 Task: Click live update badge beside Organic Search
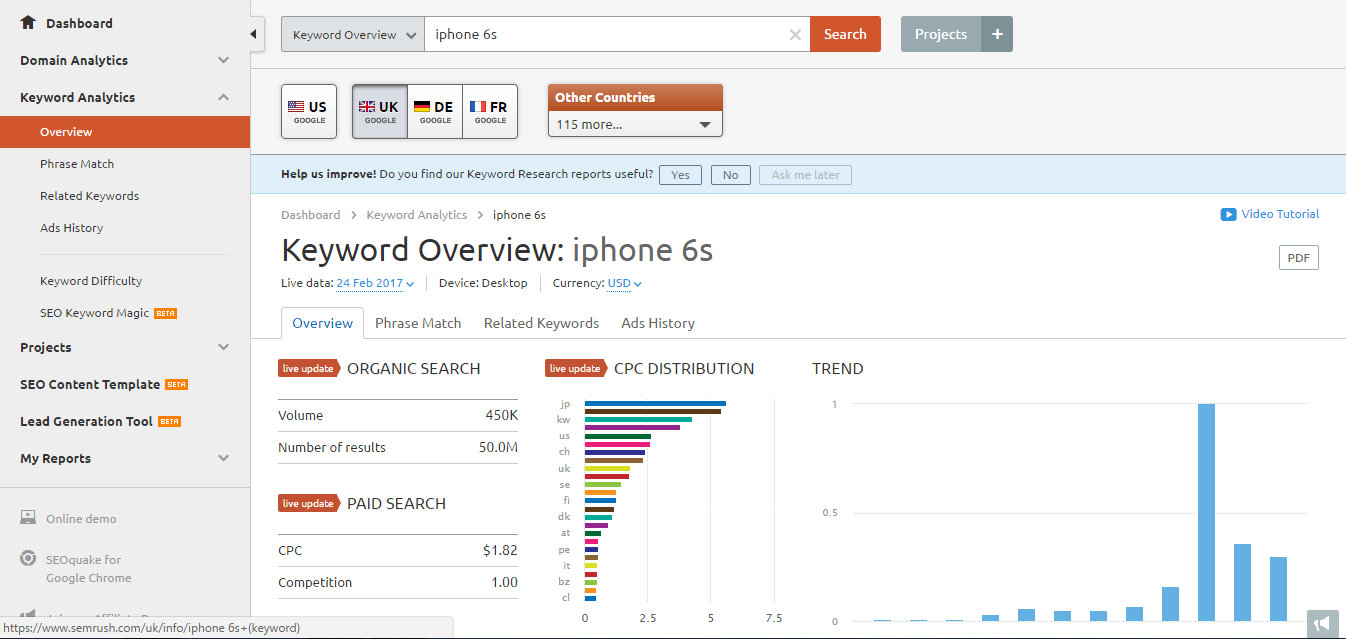pyautogui.click(x=309, y=369)
